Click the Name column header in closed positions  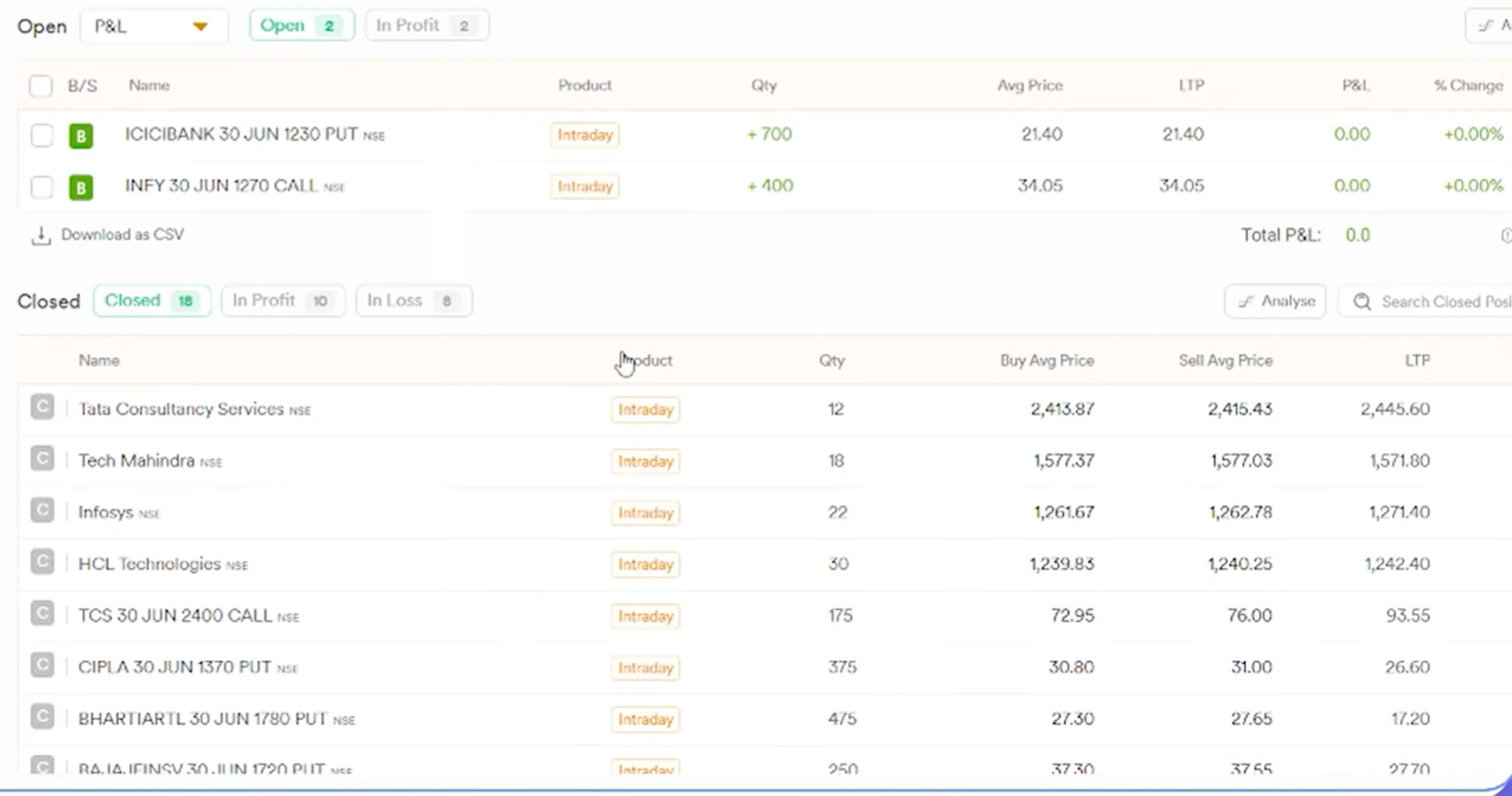(x=99, y=361)
